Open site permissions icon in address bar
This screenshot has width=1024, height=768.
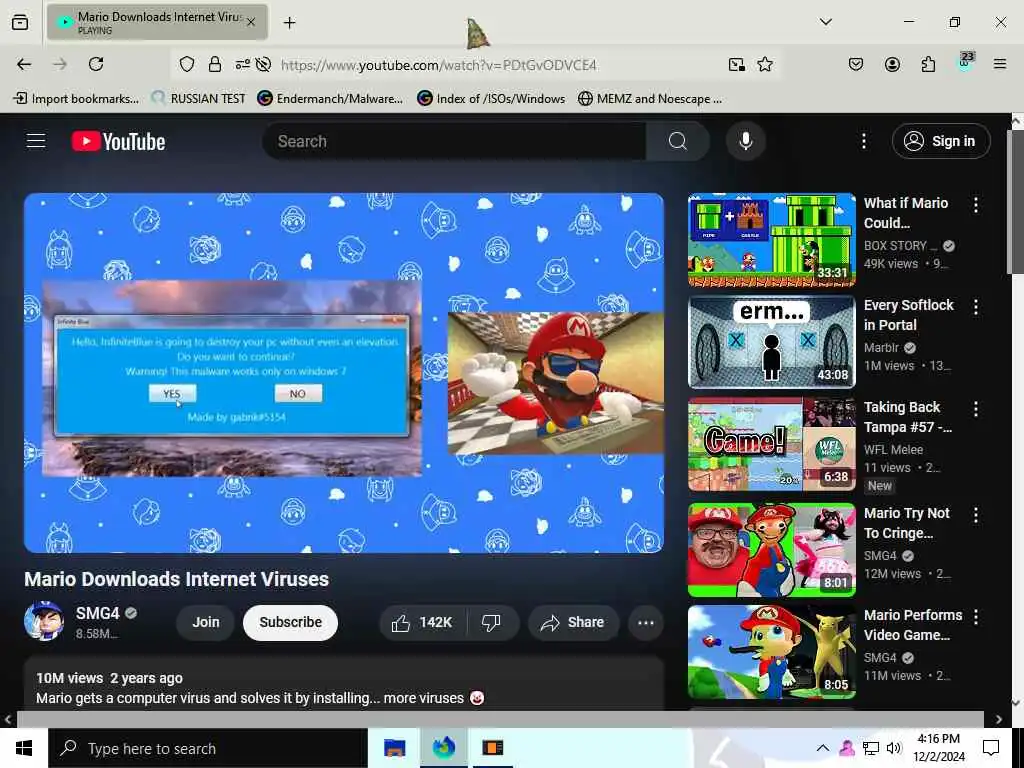pos(242,64)
